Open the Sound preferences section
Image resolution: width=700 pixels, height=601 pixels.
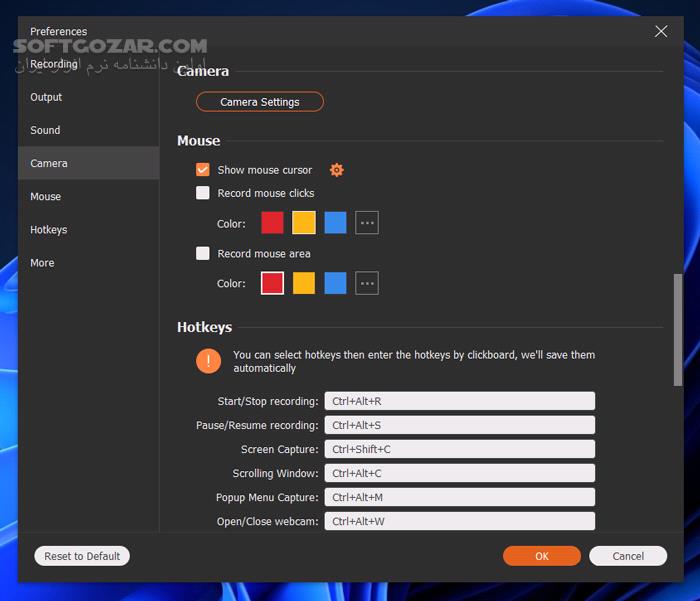point(45,130)
